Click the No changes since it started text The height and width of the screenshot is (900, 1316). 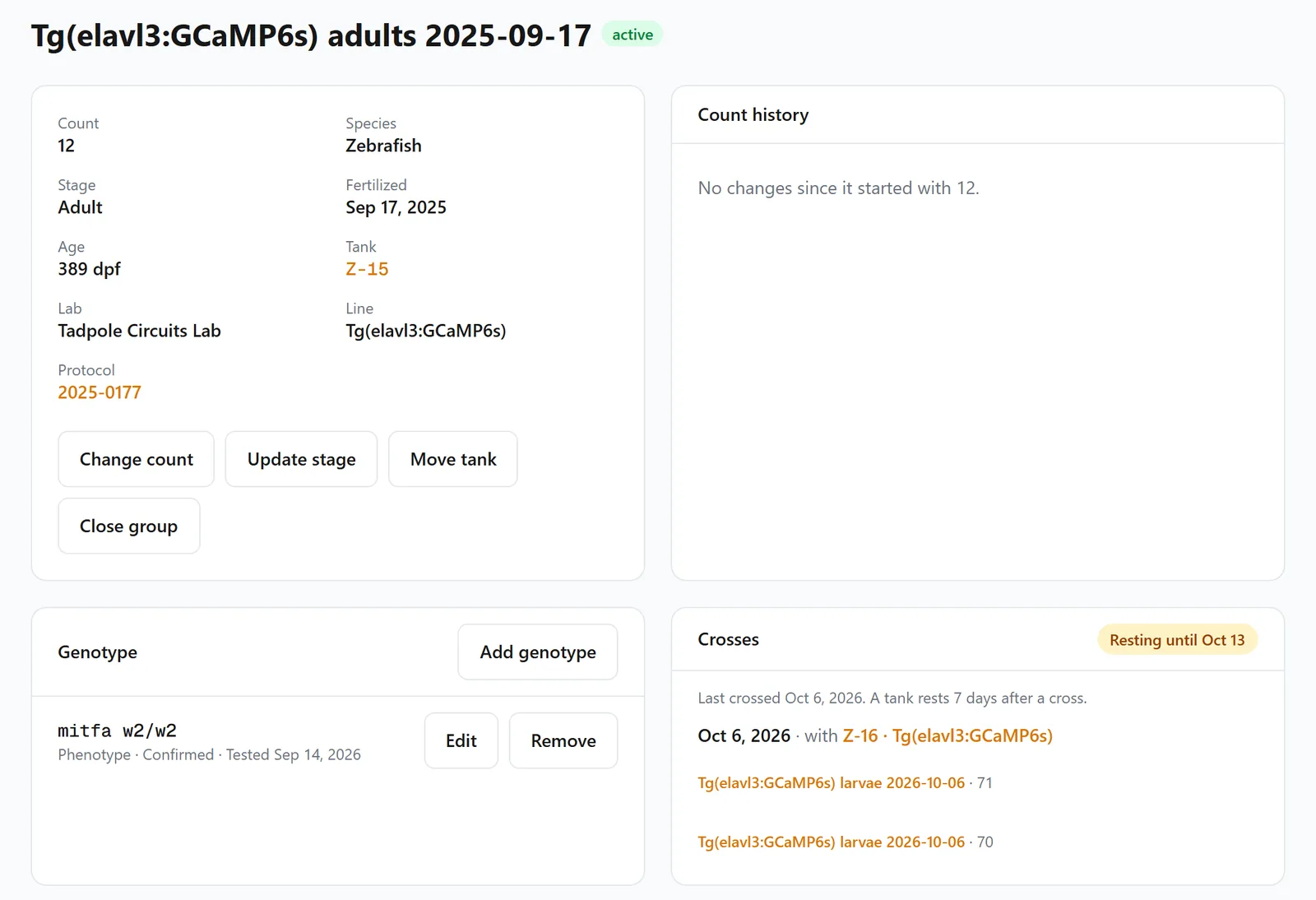click(x=838, y=188)
